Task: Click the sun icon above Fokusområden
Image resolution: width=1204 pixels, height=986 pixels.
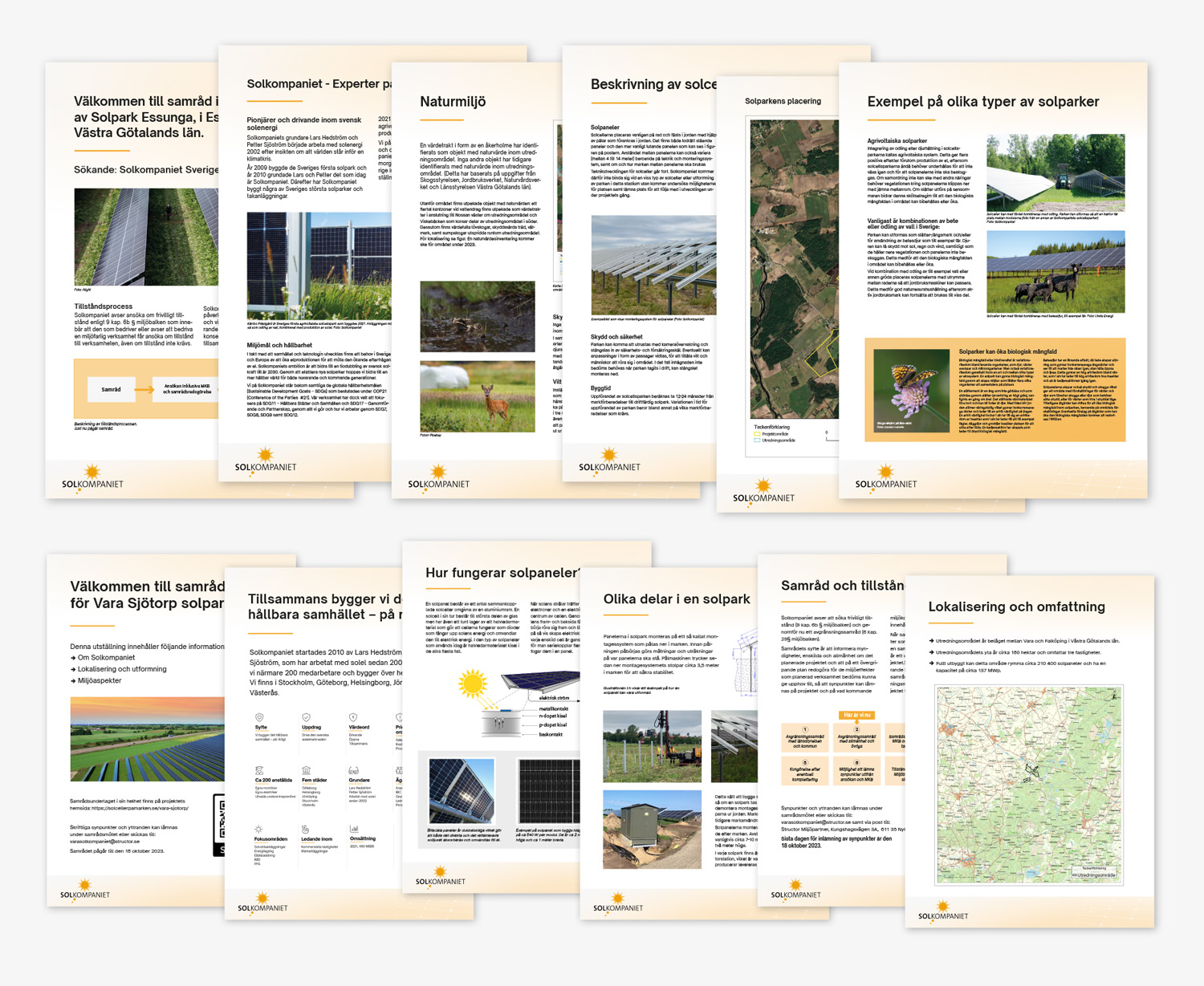Action: pos(258,830)
